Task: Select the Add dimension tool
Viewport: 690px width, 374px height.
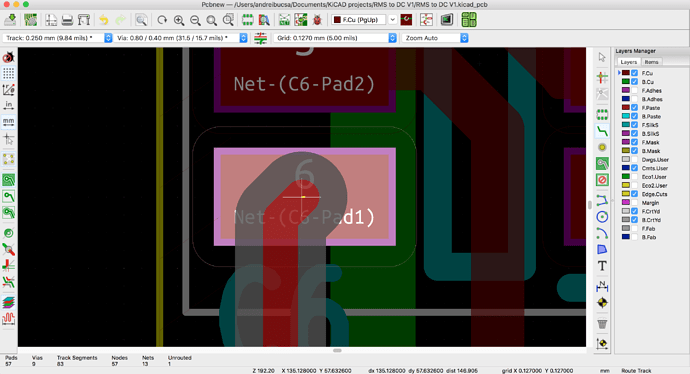Action: tap(602, 286)
